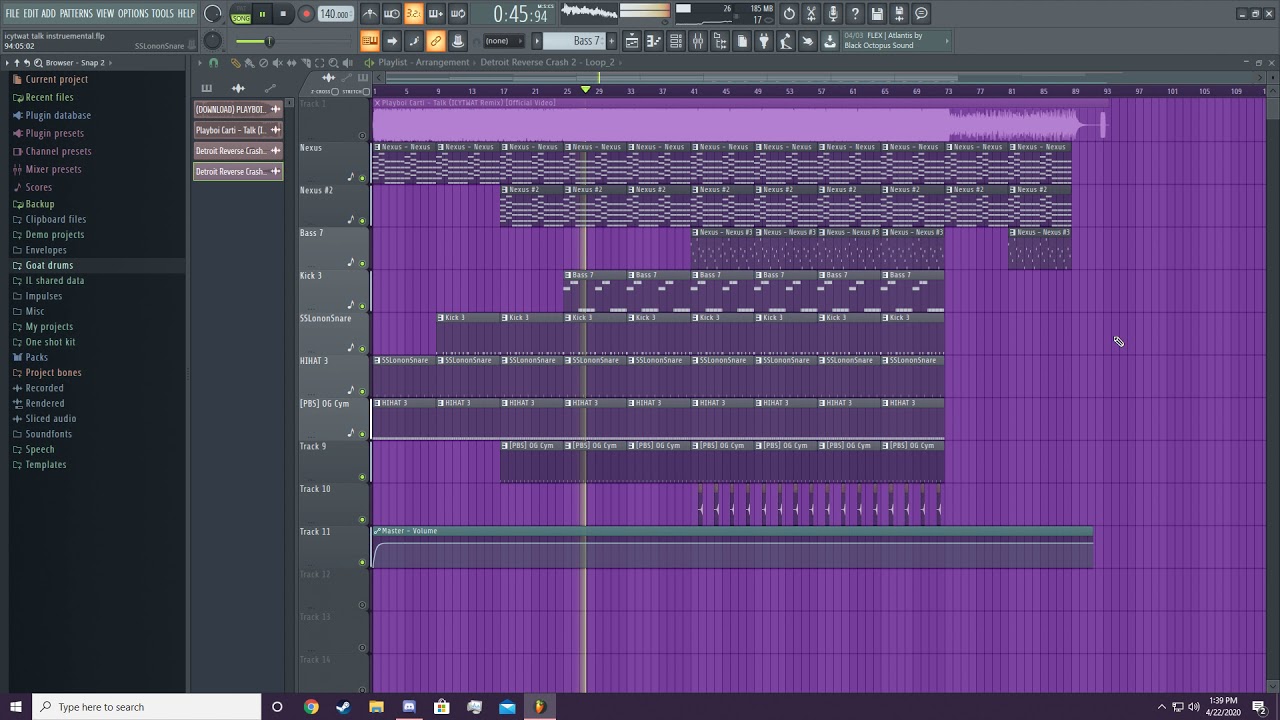
Task: Select the paint brush tool
Action: pyautogui.click(x=250, y=63)
